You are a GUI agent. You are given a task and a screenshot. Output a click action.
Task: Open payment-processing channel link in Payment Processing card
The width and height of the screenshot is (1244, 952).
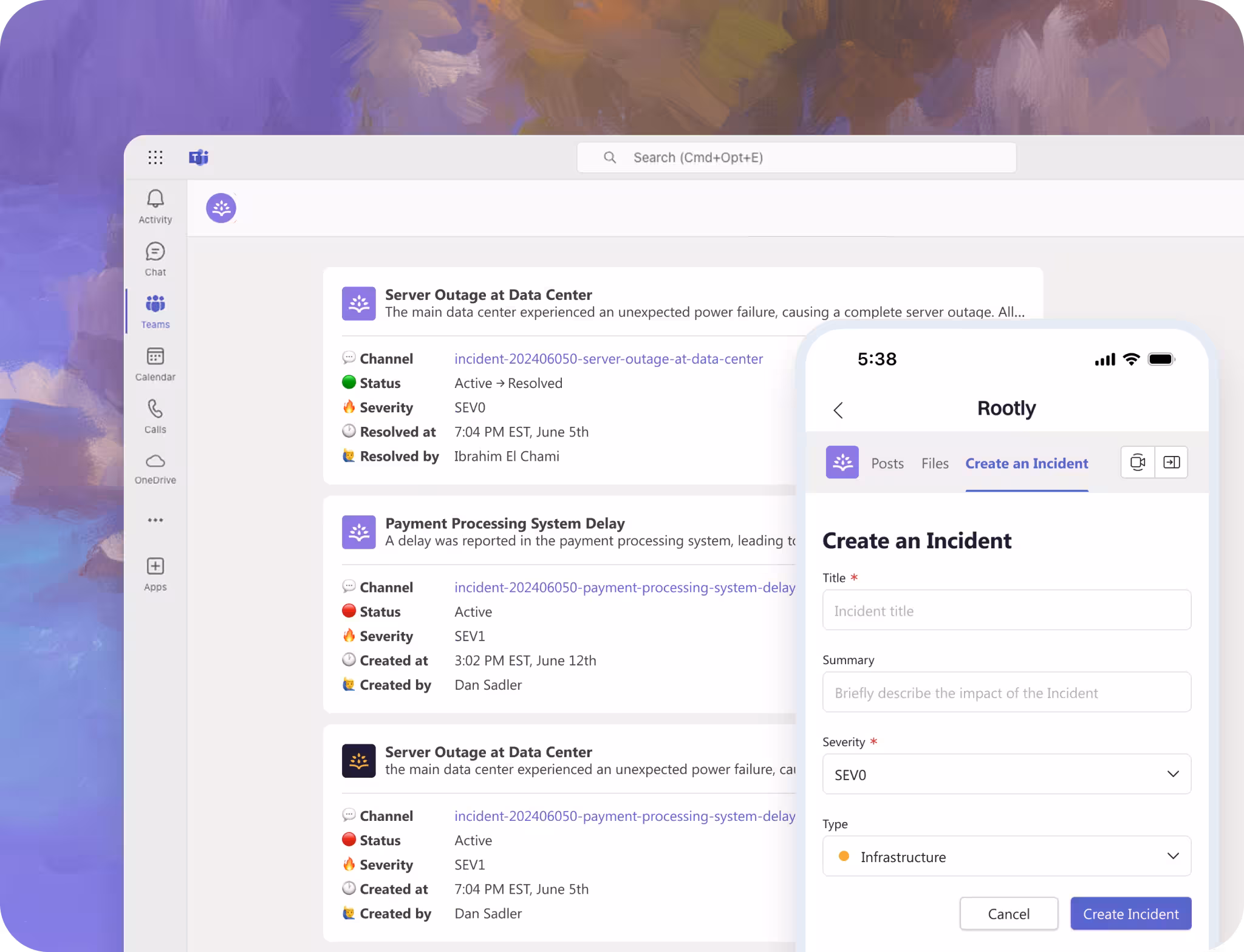point(625,588)
